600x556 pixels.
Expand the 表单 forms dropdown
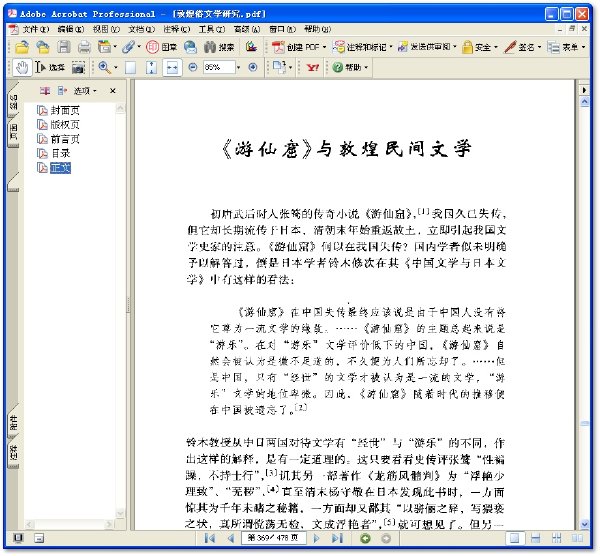(x=583, y=47)
